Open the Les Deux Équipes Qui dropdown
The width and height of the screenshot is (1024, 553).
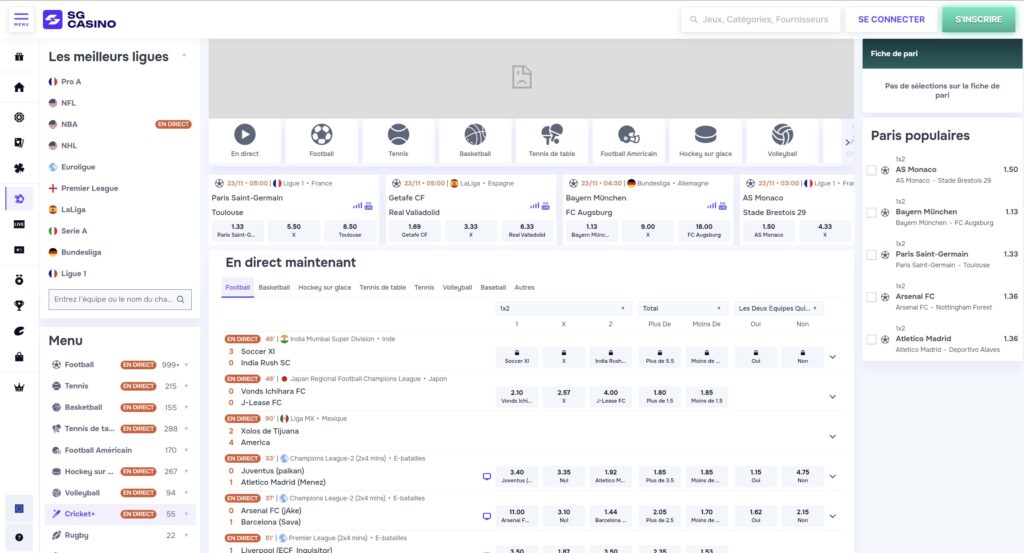coord(778,308)
